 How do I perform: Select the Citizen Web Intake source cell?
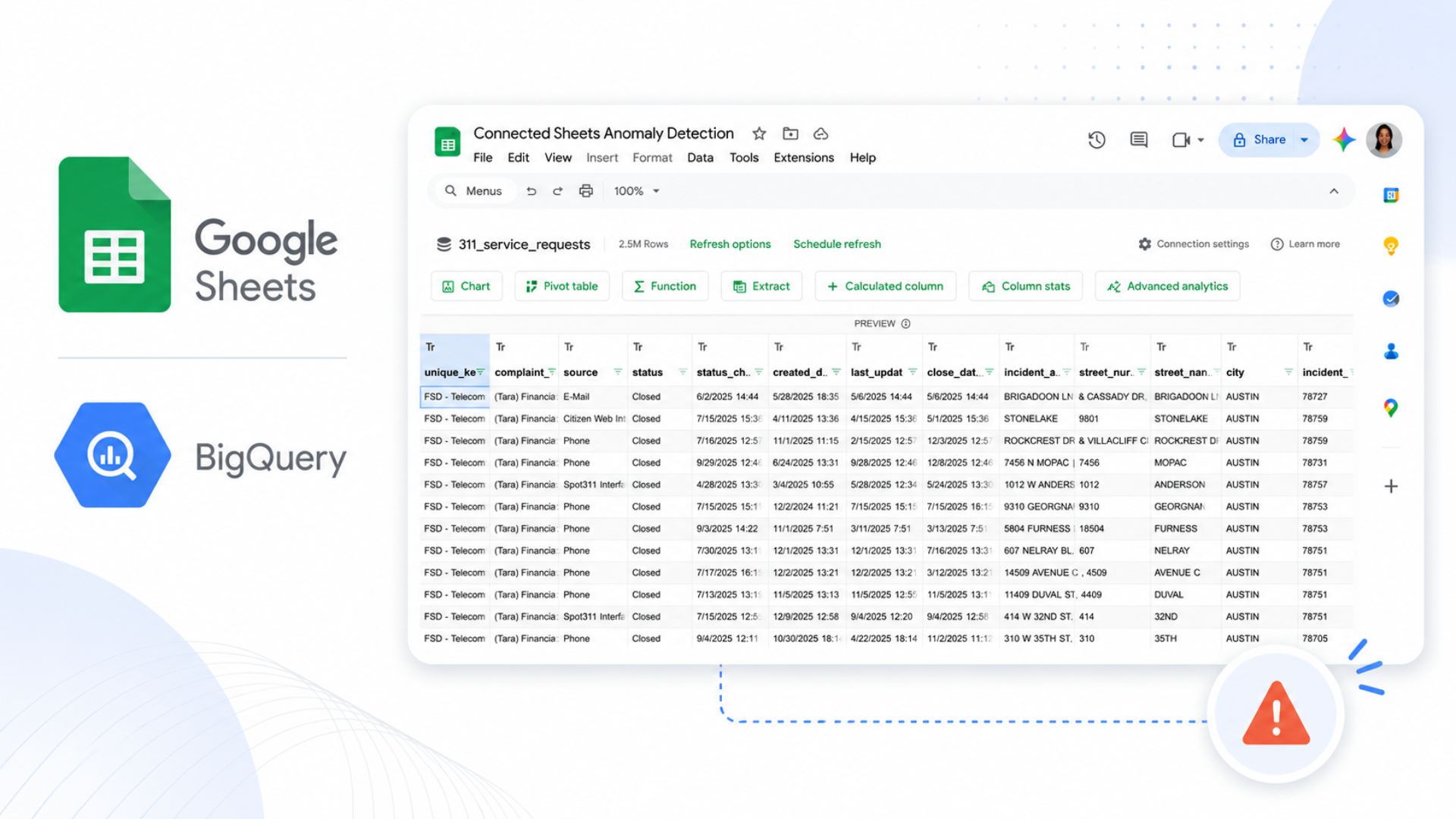[x=593, y=419]
